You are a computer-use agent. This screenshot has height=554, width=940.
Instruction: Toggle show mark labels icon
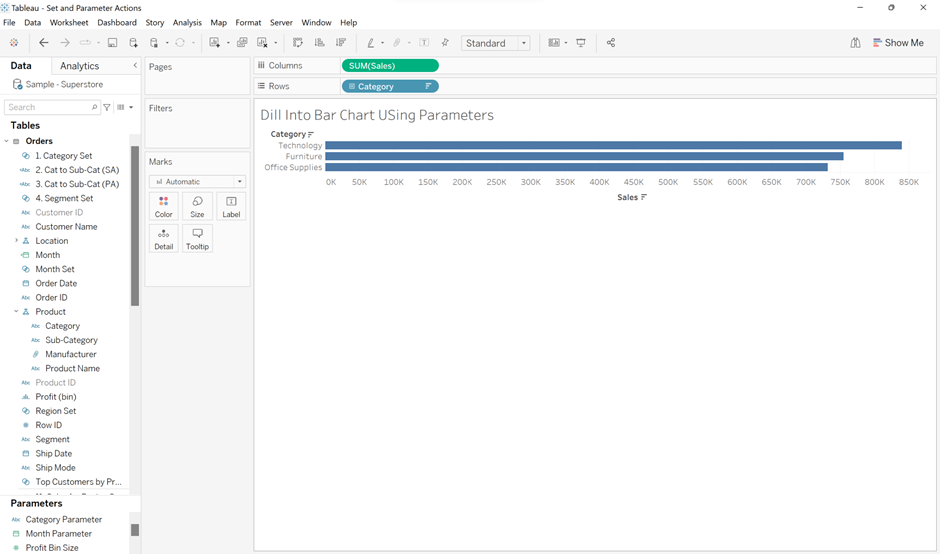(424, 43)
